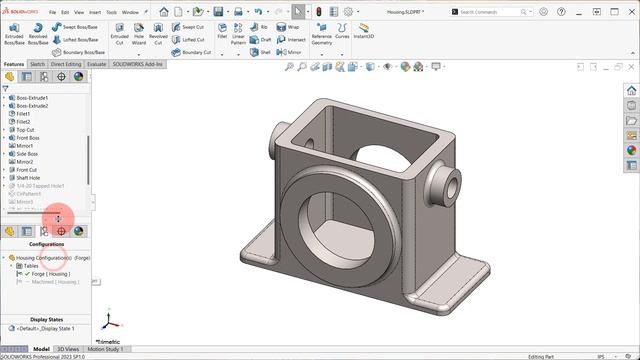The width and height of the screenshot is (640, 360).
Task: Expand the Tables node in Configurations
Action: (x=11, y=266)
